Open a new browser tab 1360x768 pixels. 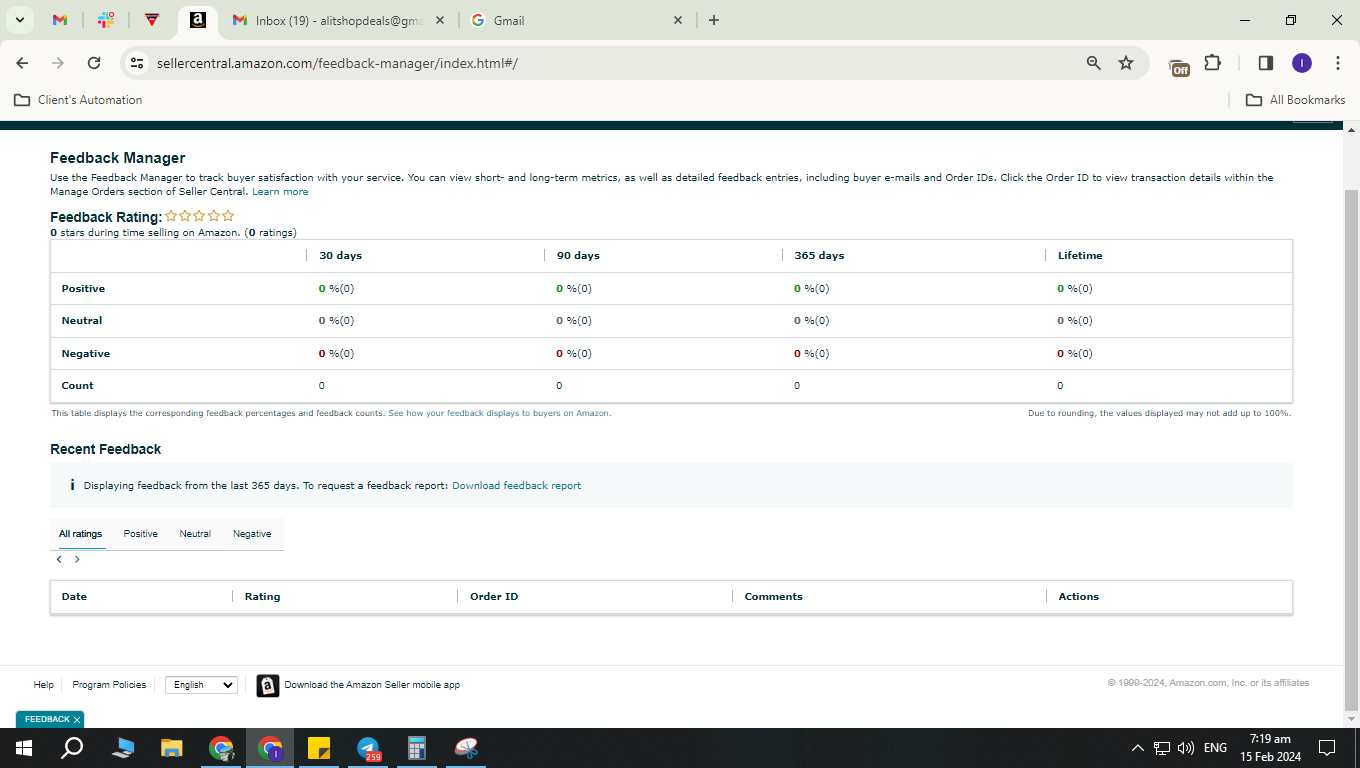coord(713,20)
